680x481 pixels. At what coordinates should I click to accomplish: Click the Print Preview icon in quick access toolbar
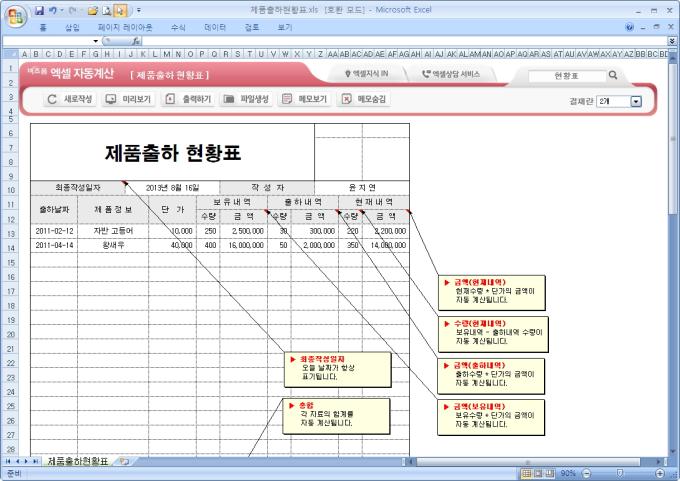point(107,10)
